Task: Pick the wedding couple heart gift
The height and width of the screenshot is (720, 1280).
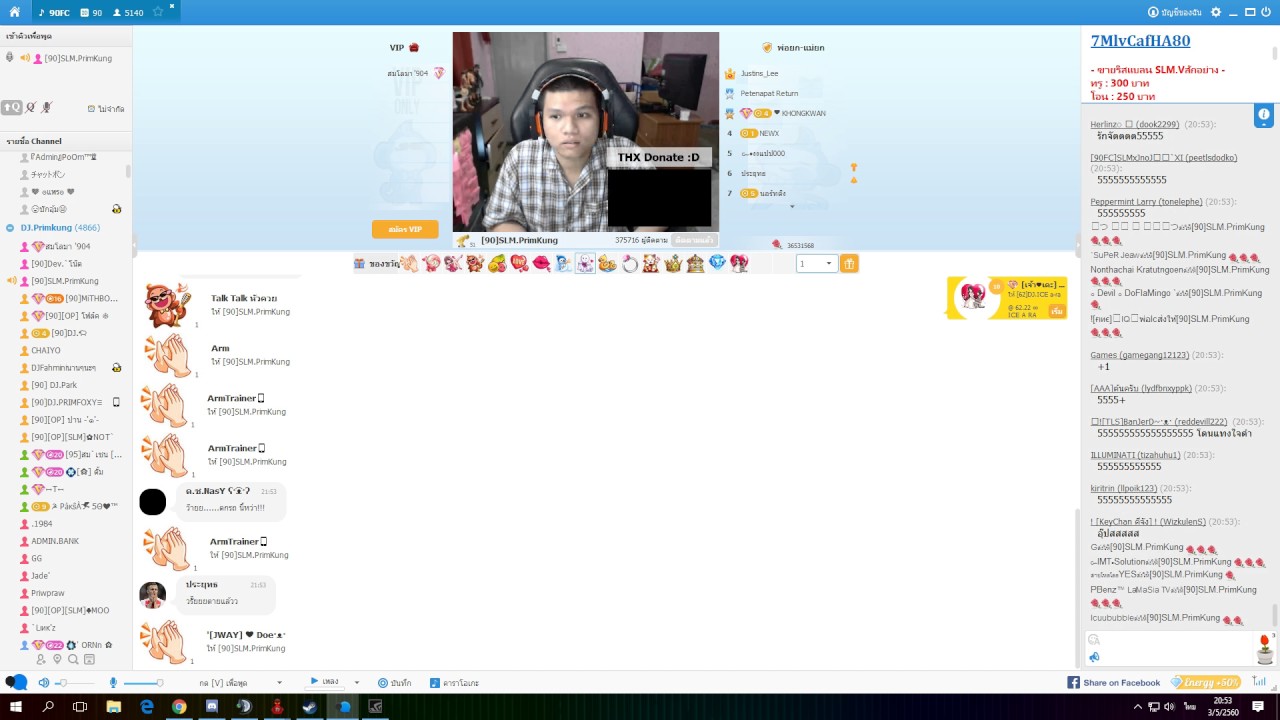Action: pos(738,263)
